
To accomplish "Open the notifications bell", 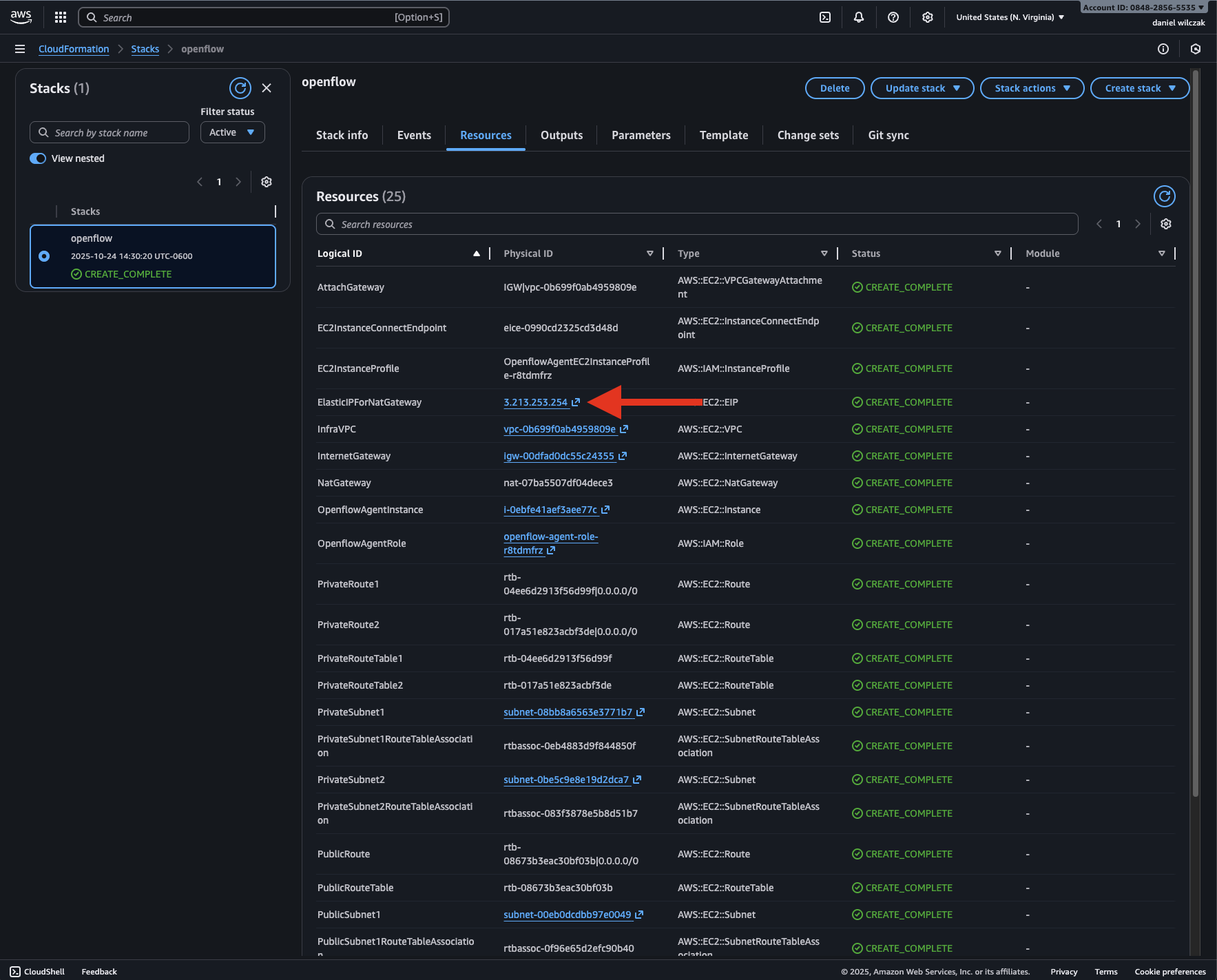I will [x=858, y=17].
